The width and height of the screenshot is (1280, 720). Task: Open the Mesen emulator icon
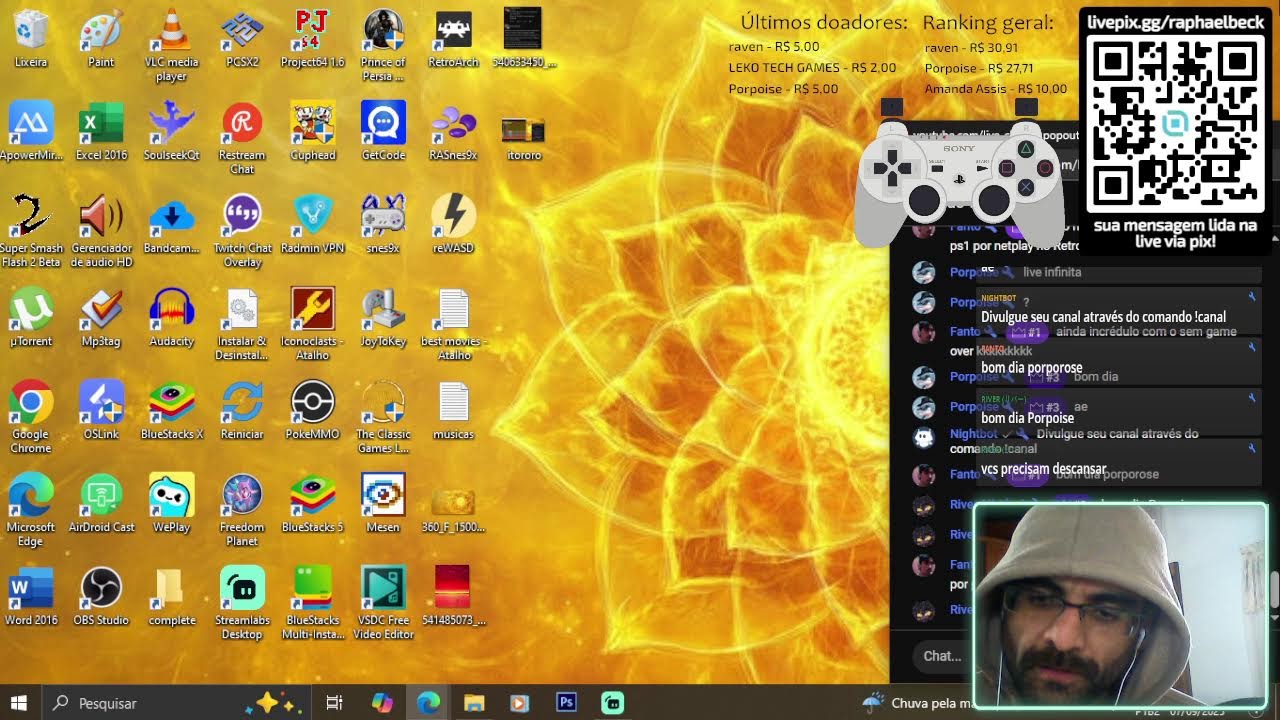[x=383, y=504]
